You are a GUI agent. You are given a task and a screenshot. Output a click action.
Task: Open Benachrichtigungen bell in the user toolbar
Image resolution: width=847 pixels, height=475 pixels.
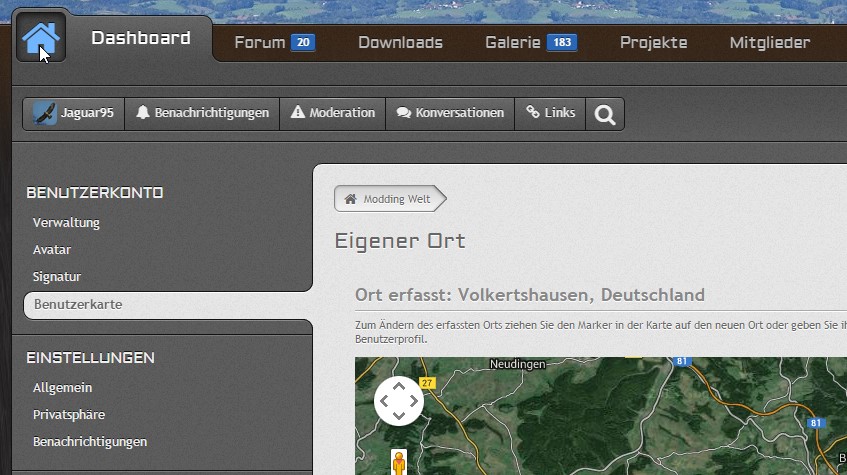coord(203,113)
